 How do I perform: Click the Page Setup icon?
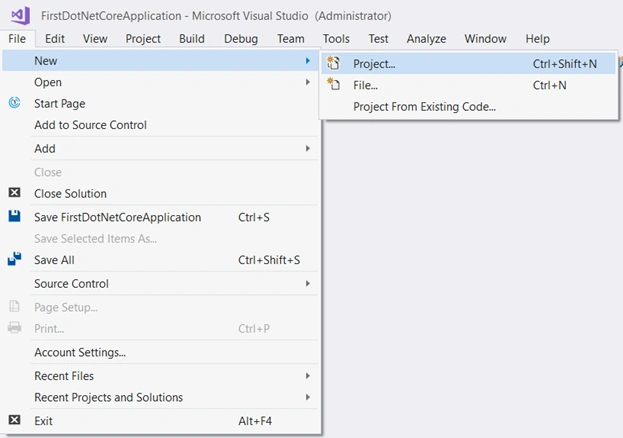coord(14,306)
